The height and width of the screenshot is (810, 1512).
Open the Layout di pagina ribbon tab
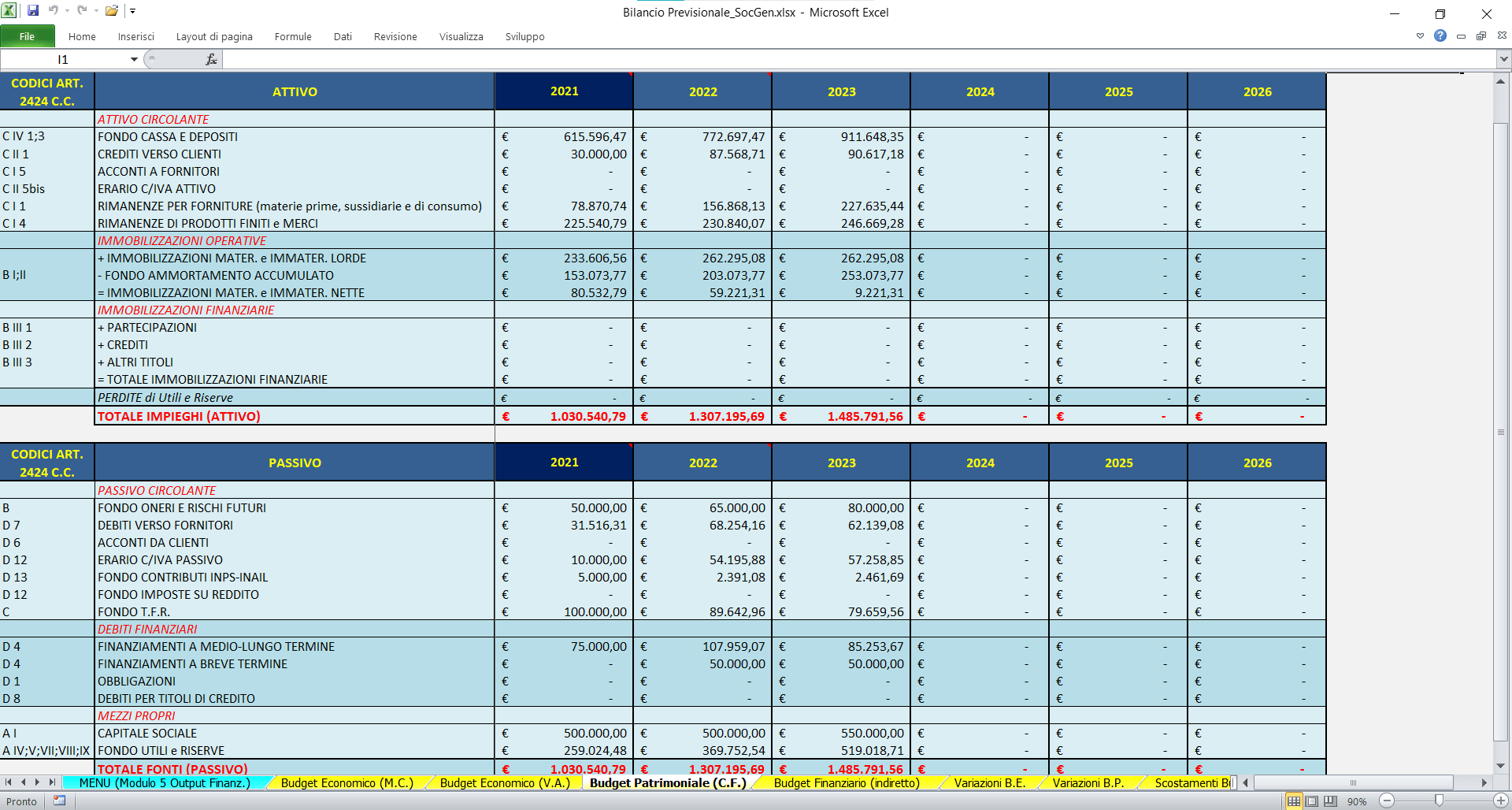214,36
